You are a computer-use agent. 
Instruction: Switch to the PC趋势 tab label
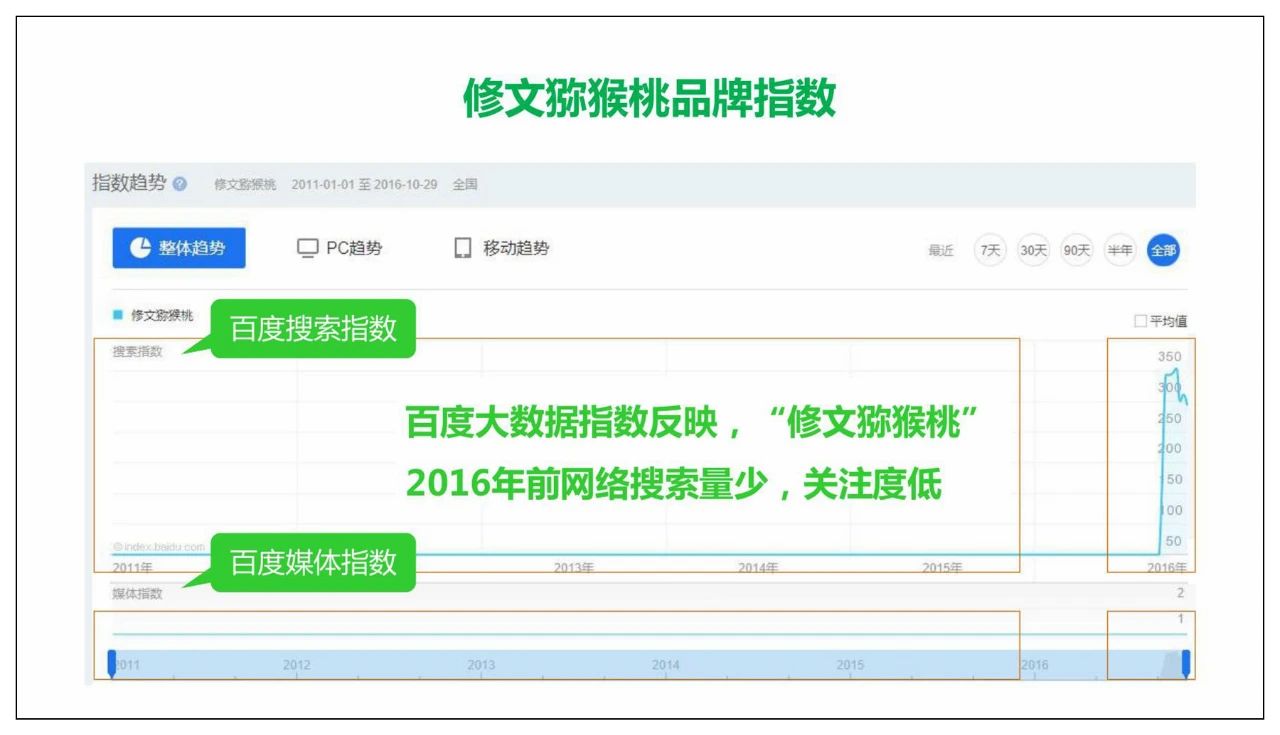coord(353,249)
